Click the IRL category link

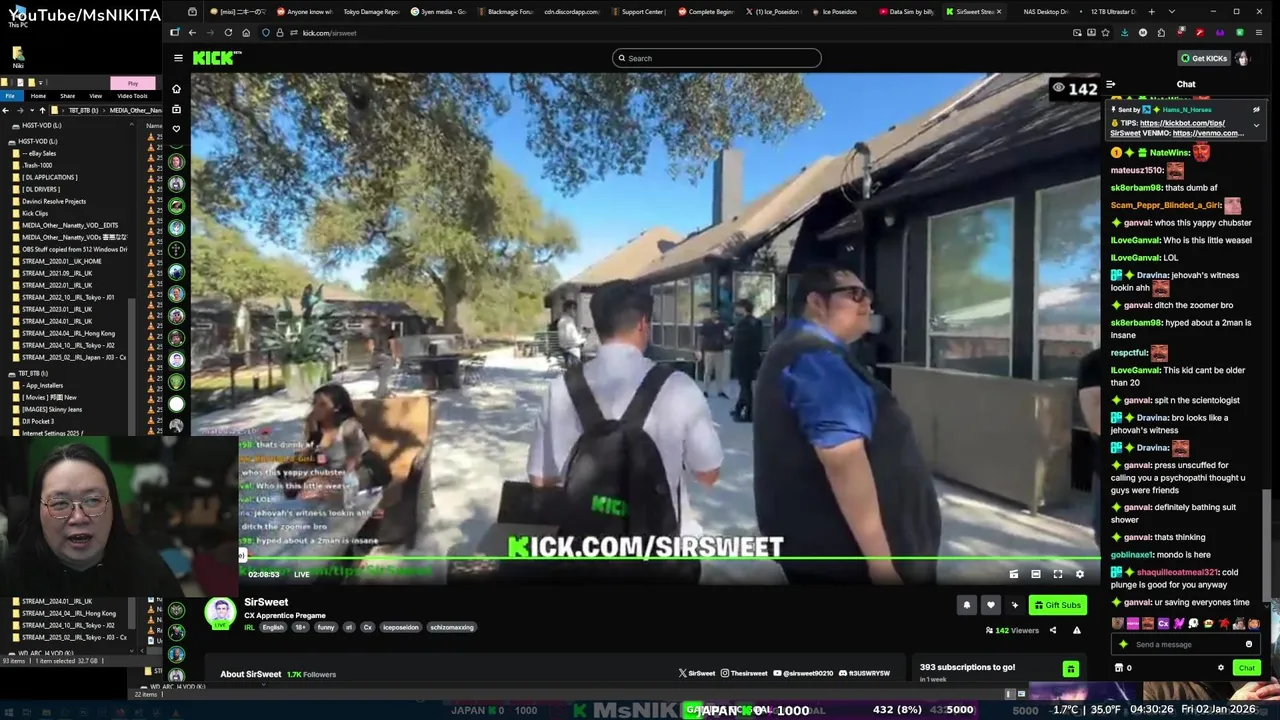pos(249,627)
